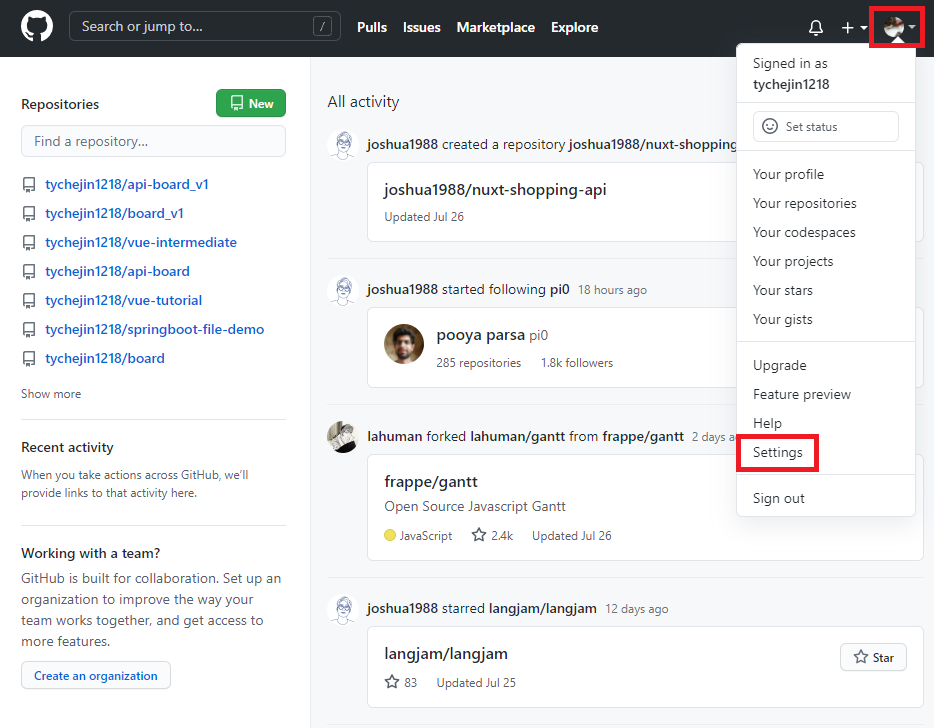Open tychejin1218/board_v1 repository link
The height and width of the screenshot is (728, 934).
(114, 214)
